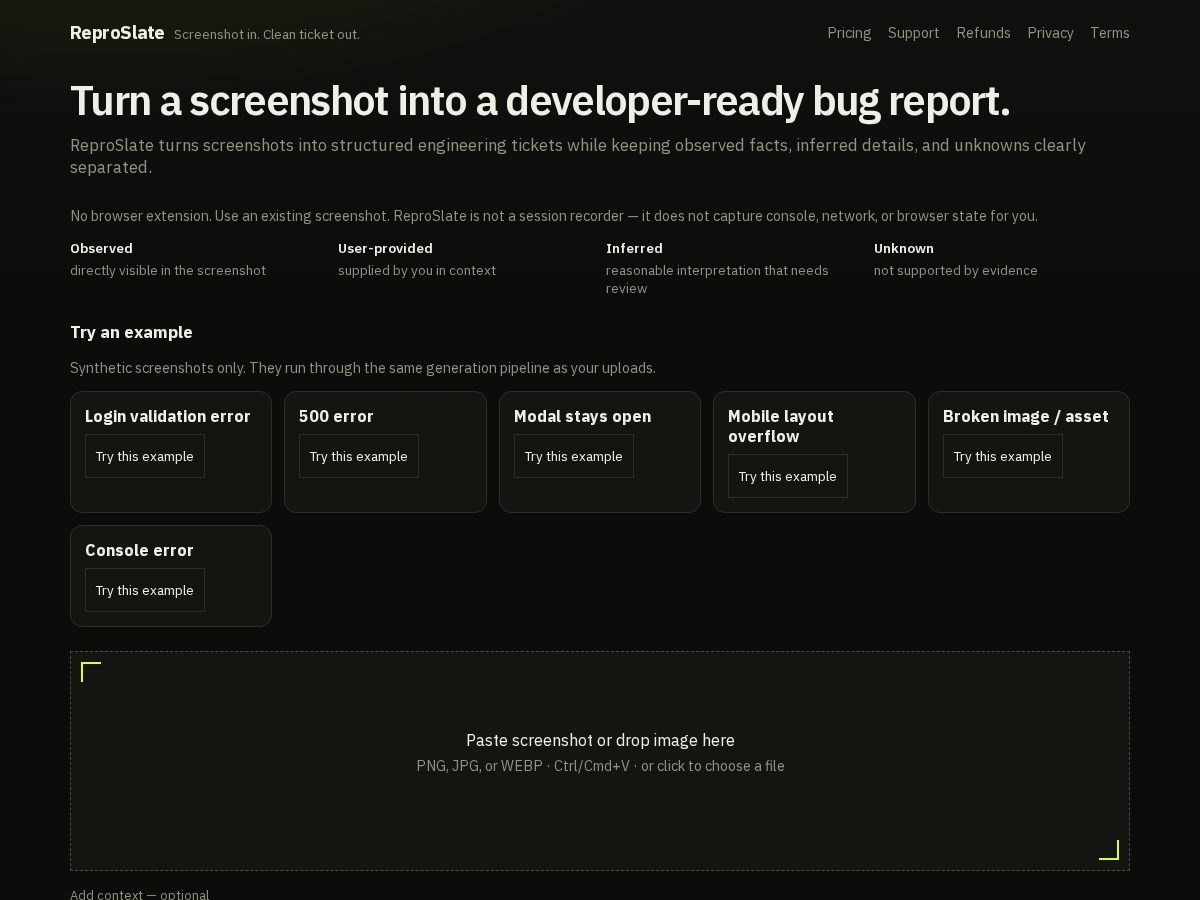This screenshot has width=1200, height=900.
Task: Try the 500 error example
Action: click(359, 456)
